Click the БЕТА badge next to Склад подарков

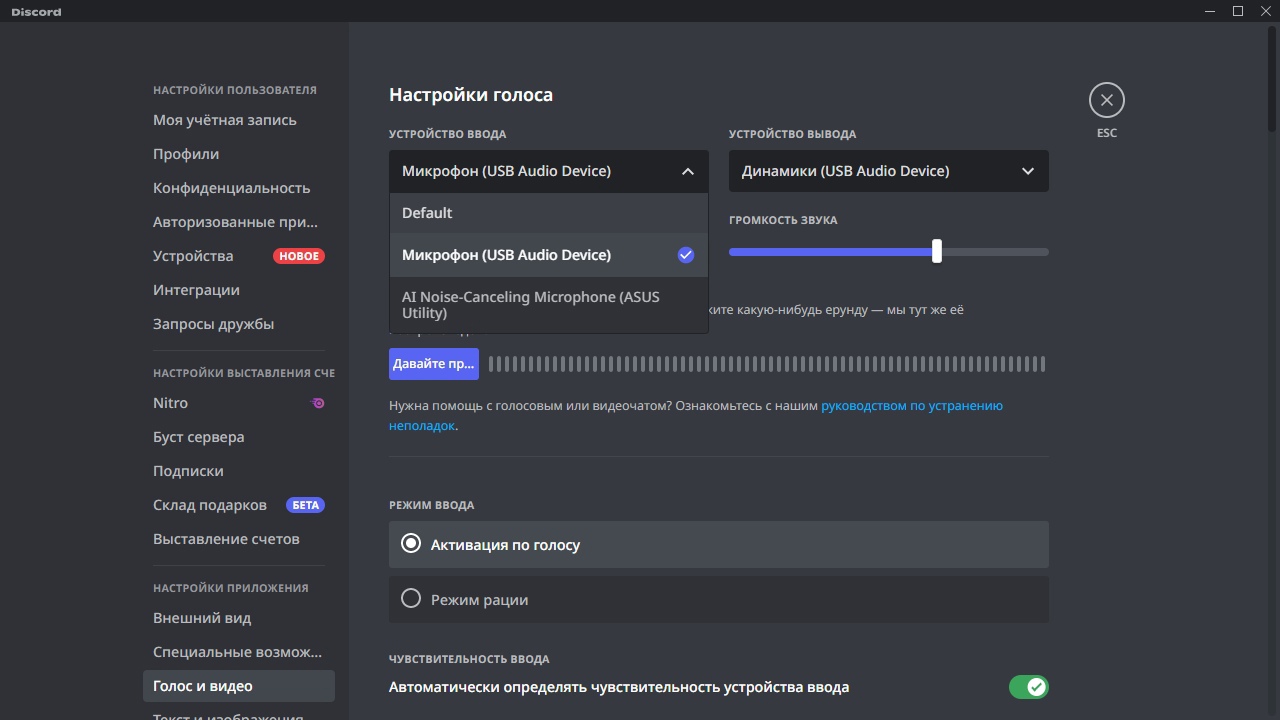tap(306, 505)
